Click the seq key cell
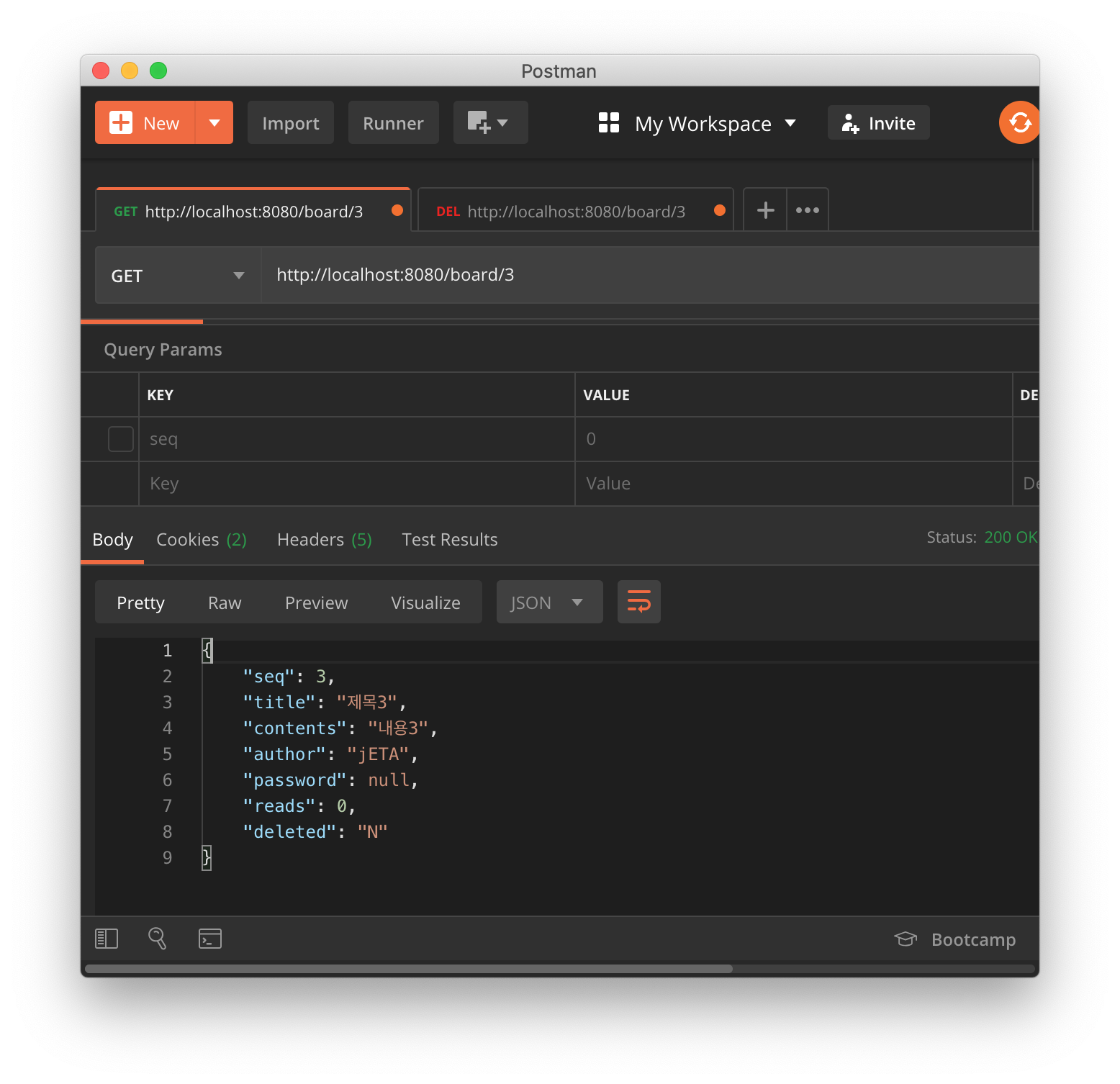The image size is (1120, 1084). click(357, 439)
